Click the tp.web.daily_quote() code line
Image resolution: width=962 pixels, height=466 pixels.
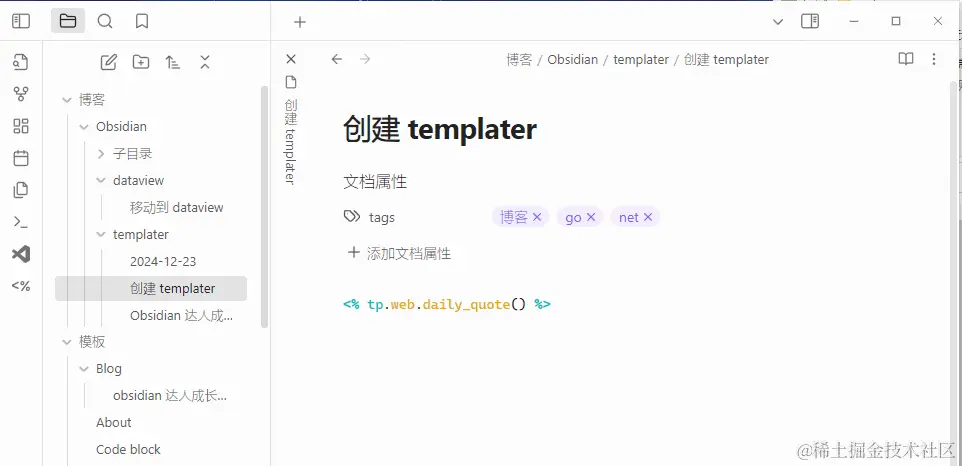click(x=447, y=304)
